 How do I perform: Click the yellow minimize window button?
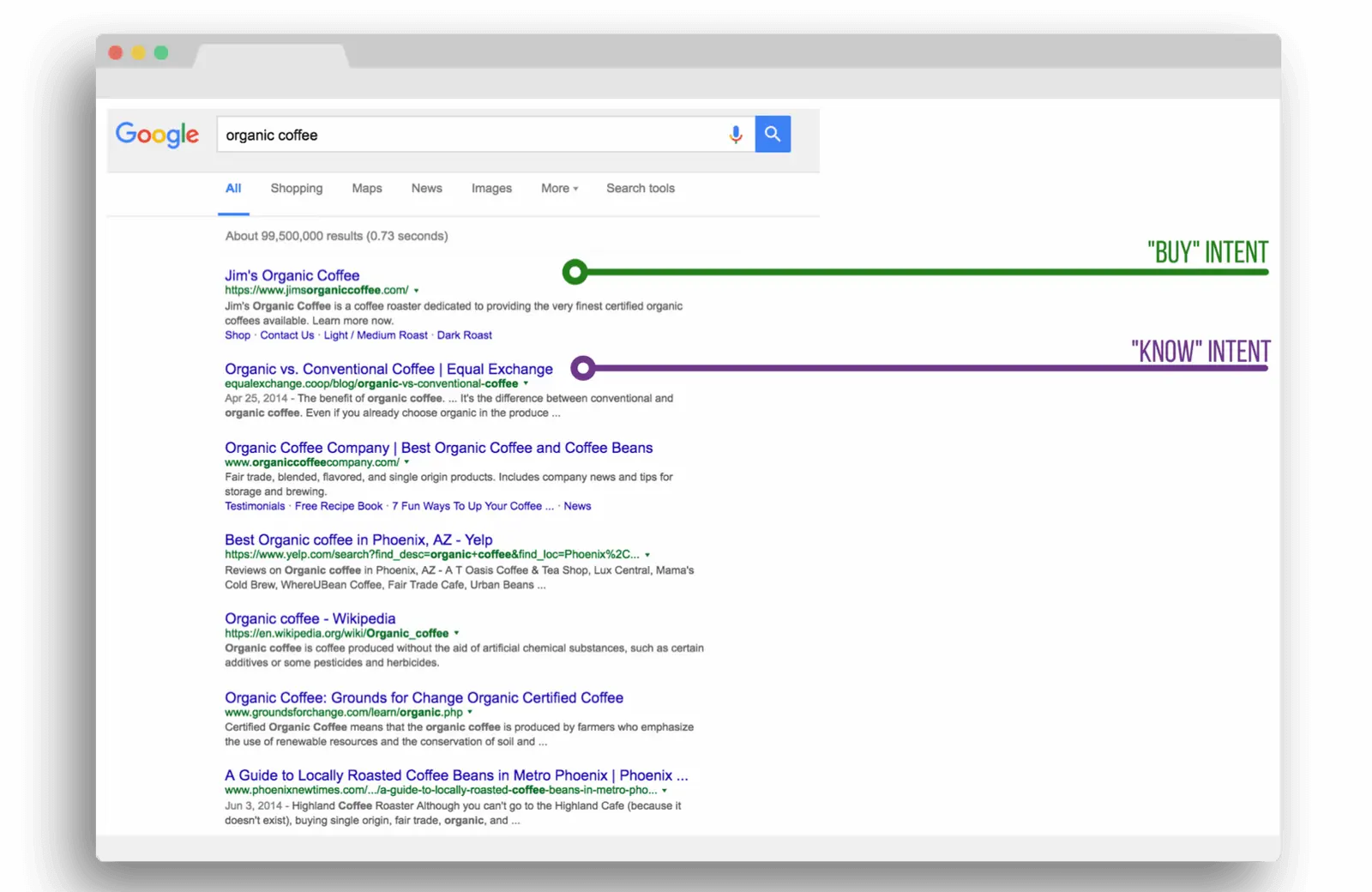(138, 52)
